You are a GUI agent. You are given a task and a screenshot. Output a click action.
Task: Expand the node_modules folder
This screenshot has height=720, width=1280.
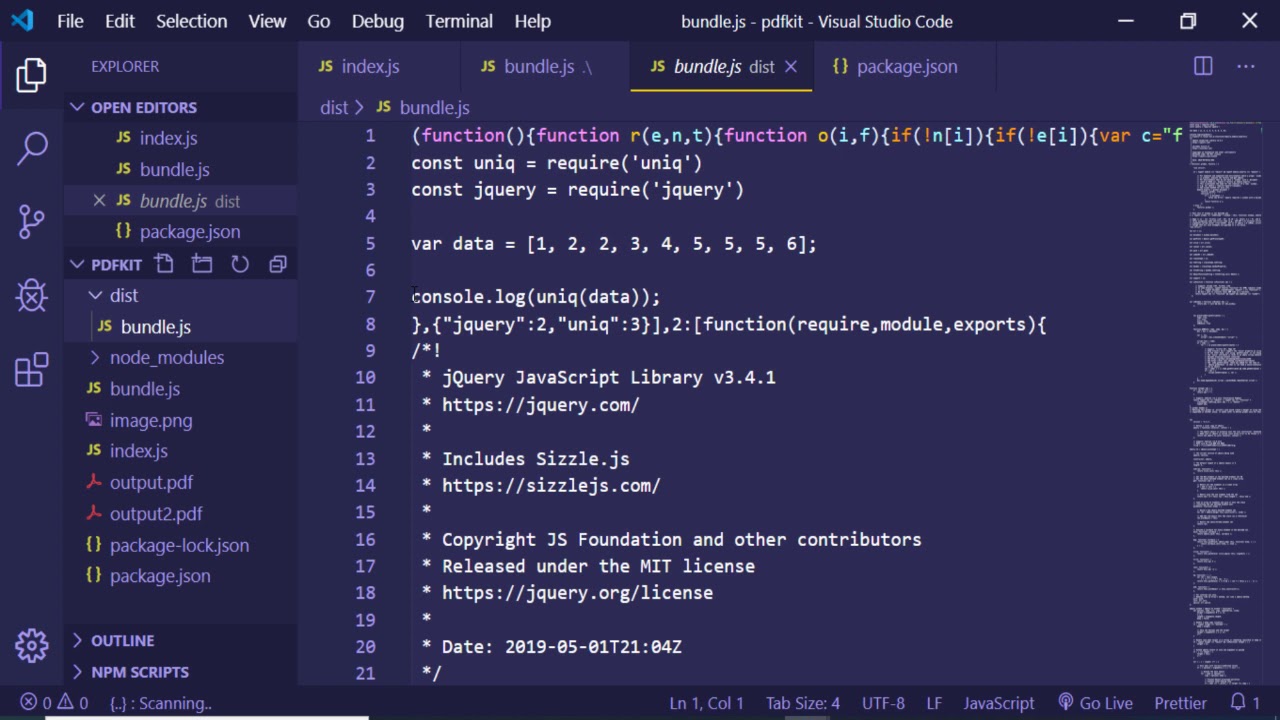[x=166, y=357]
